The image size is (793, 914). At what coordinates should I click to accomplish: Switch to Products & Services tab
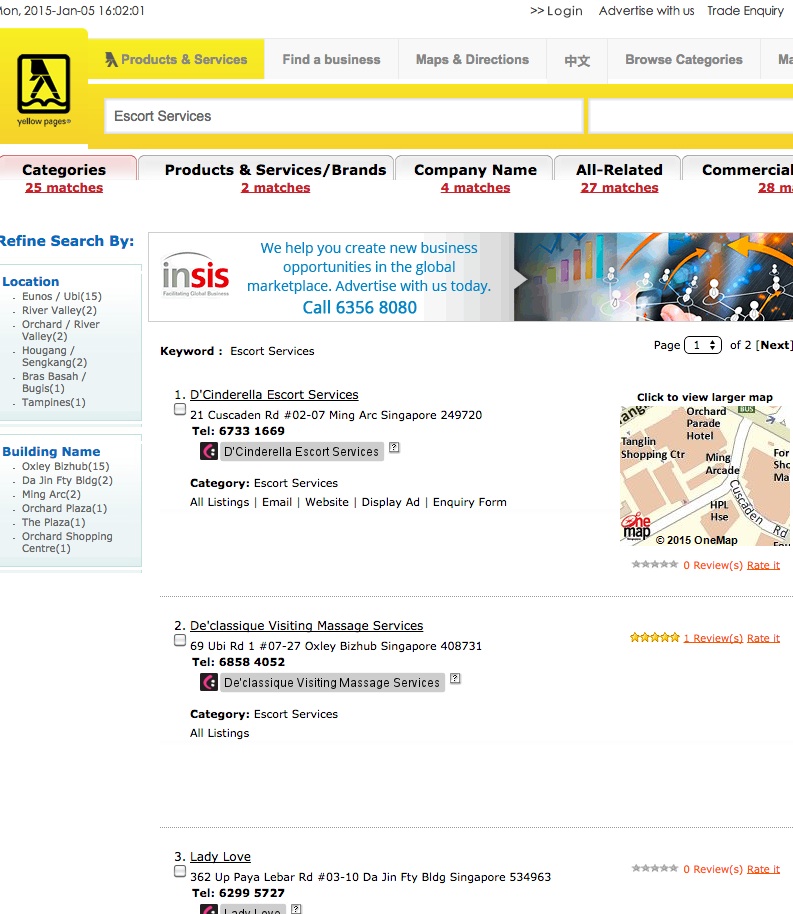pos(176,59)
